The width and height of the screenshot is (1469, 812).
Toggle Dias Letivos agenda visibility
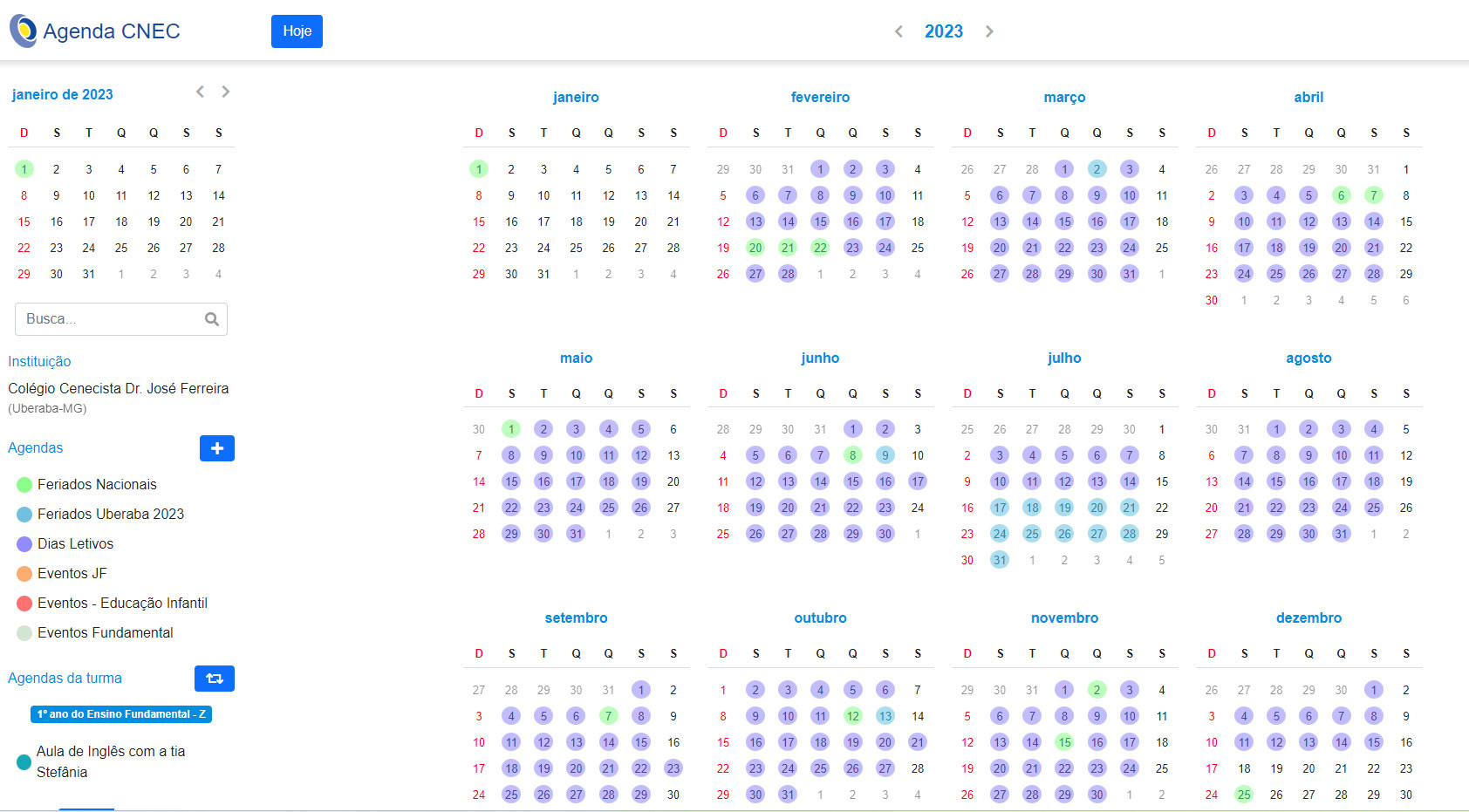coord(75,544)
